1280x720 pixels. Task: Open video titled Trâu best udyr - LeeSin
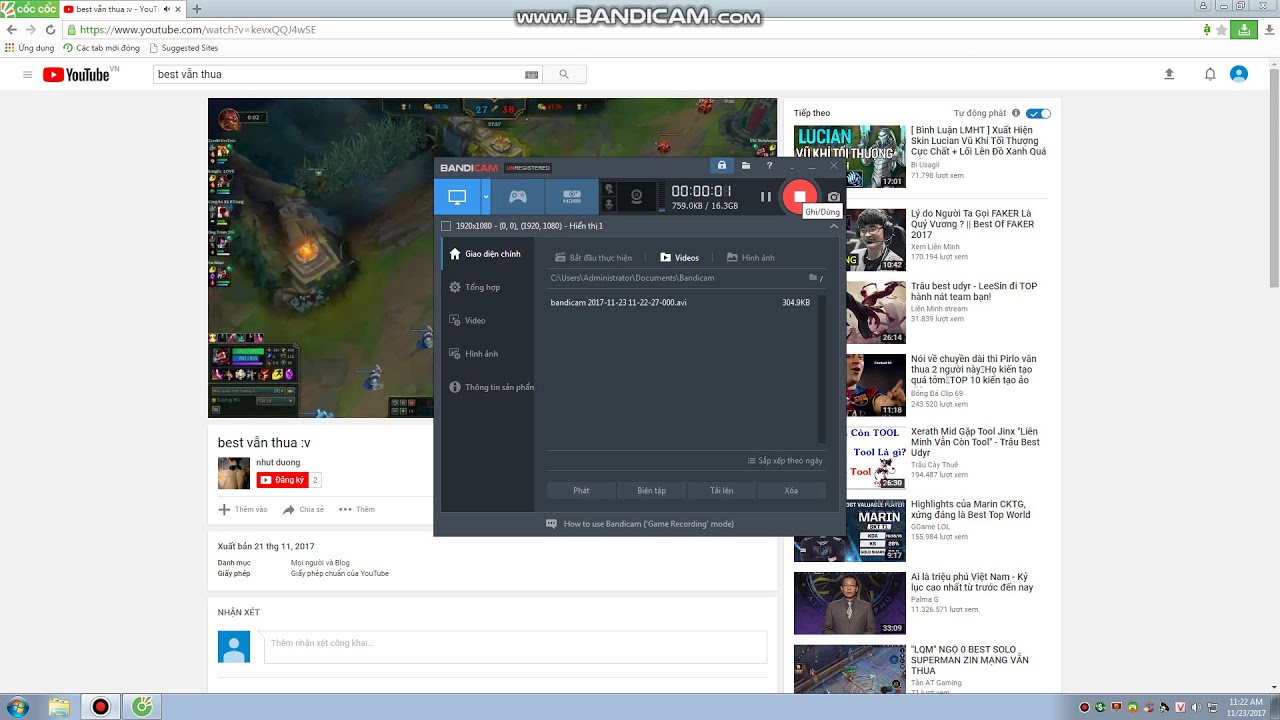click(974, 291)
